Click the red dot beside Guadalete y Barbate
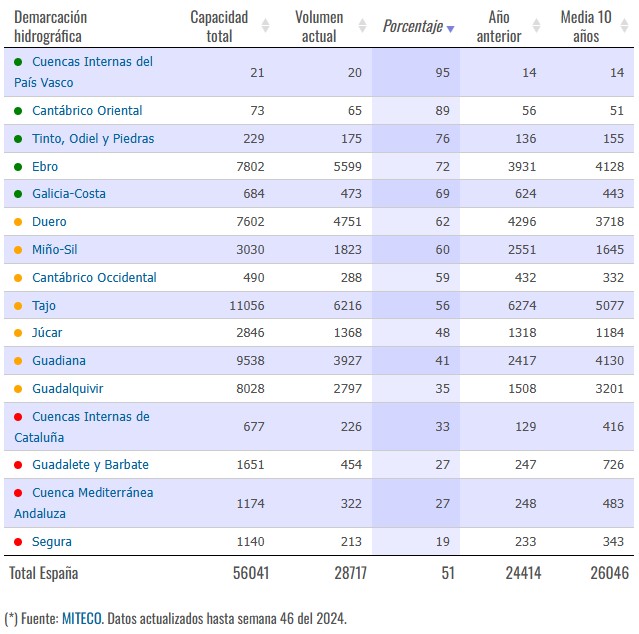639x634 pixels. click(x=18, y=465)
